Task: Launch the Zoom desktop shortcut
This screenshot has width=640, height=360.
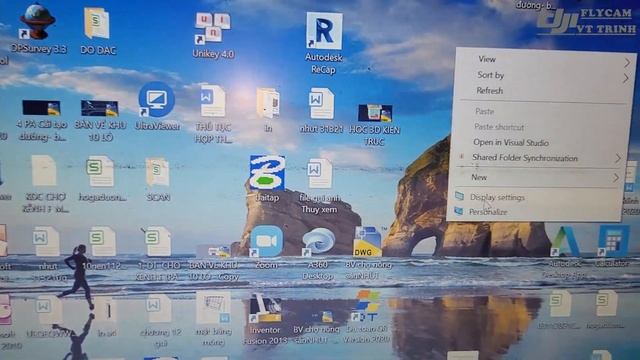Action: coord(266,241)
